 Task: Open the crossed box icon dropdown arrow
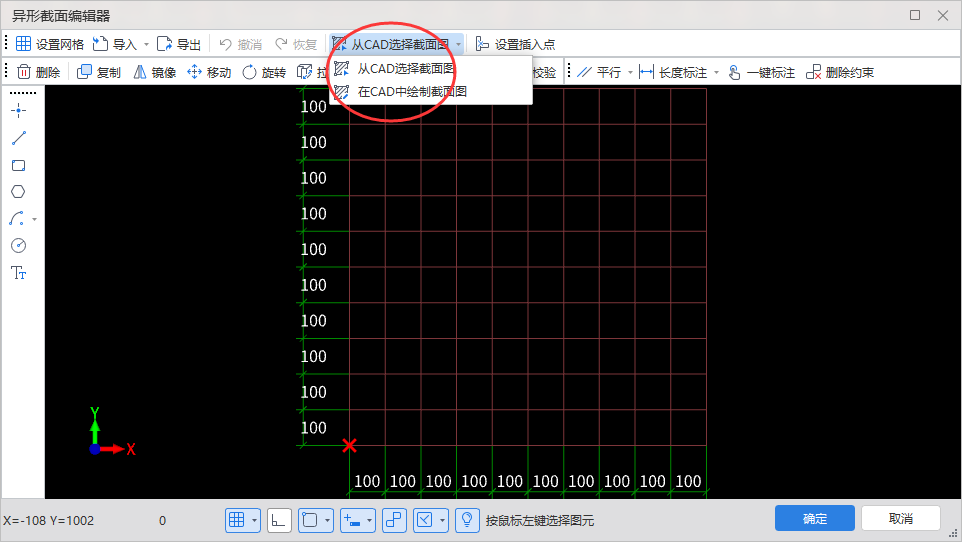pyautogui.click(x=442, y=521)
